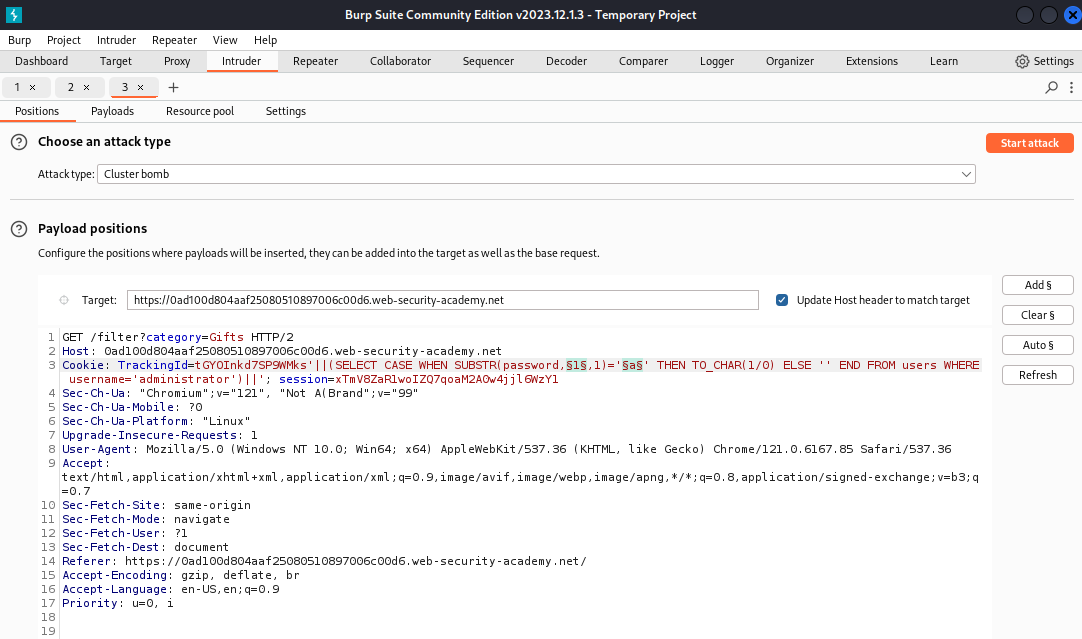
Task: Open the Burp menu
Action: [x=19, y=40]
